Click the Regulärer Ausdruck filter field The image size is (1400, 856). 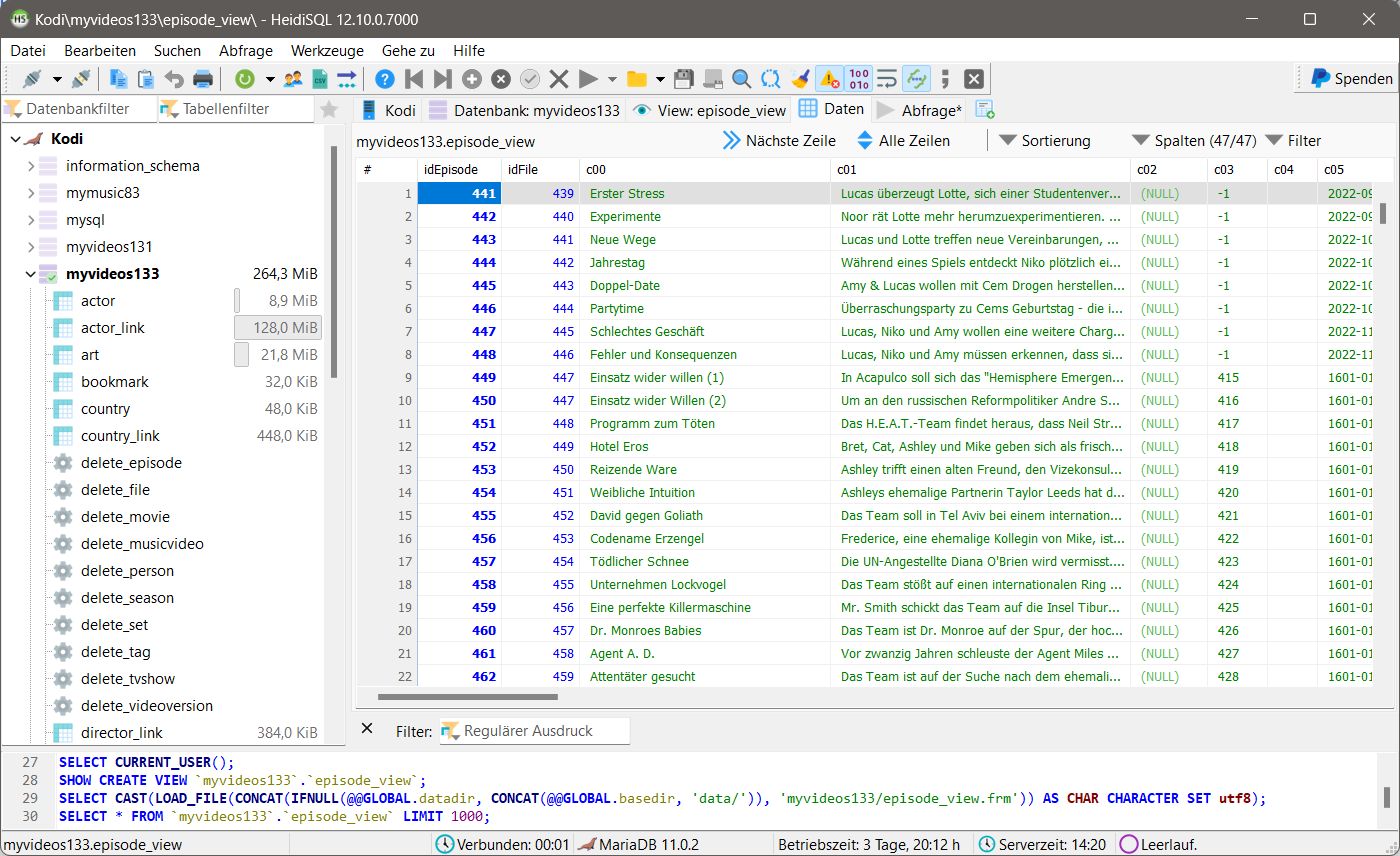click(x=535, y=731)
